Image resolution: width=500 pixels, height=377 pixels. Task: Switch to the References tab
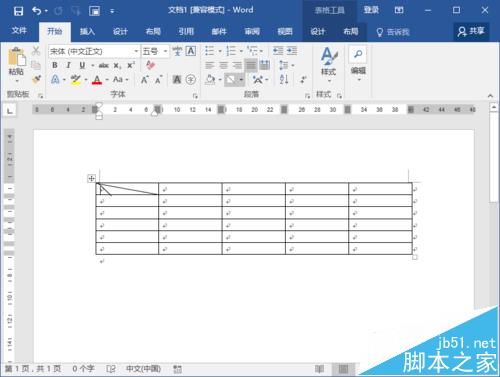(x=186, y=32)
